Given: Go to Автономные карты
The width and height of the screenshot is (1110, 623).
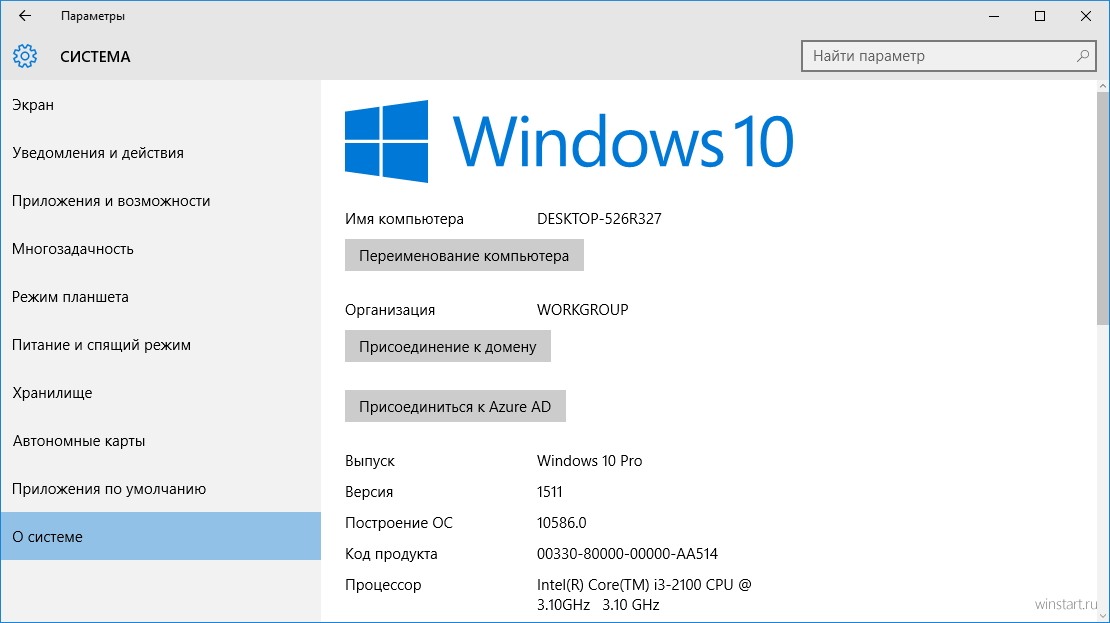Looking at the screenshot, I should (x=161, y=441).
